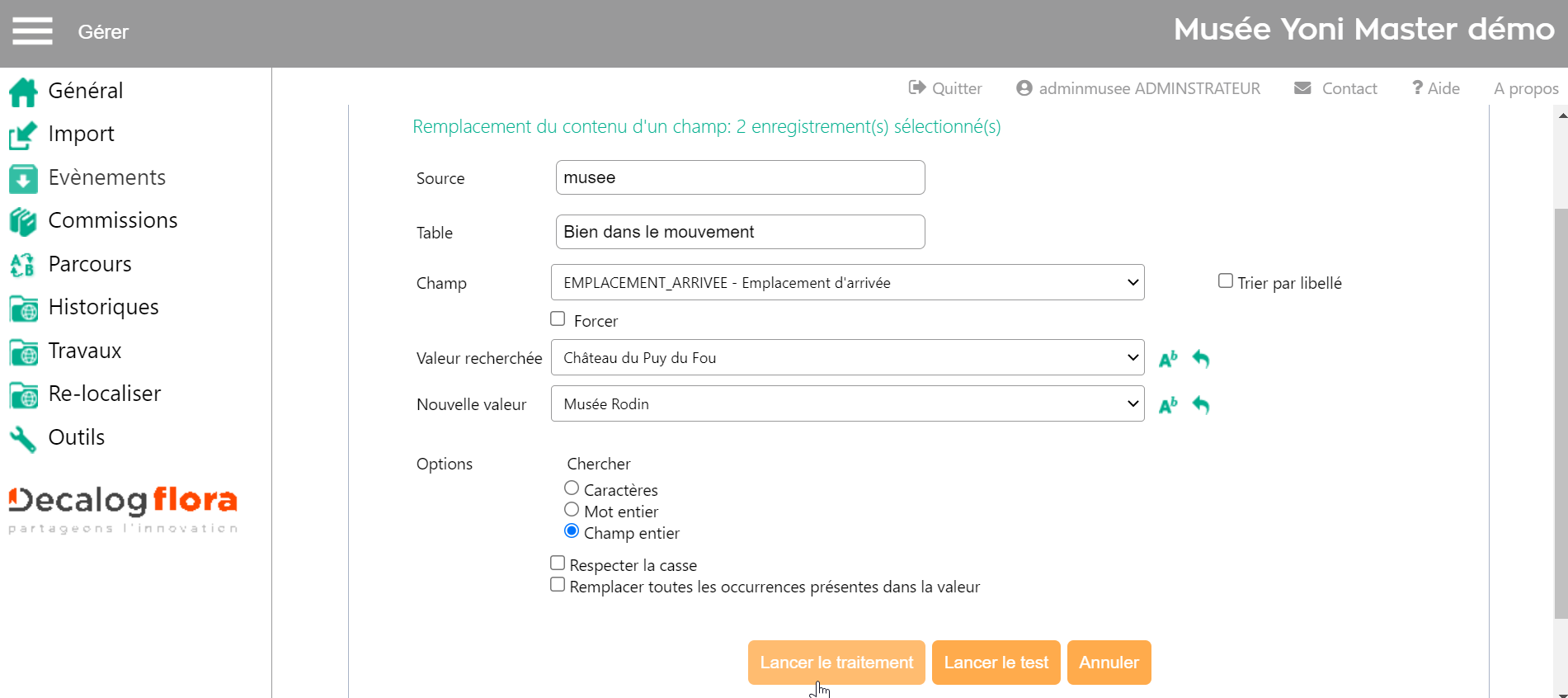
Task: Click the Contact envelope icon
Action: point(1302,87)
